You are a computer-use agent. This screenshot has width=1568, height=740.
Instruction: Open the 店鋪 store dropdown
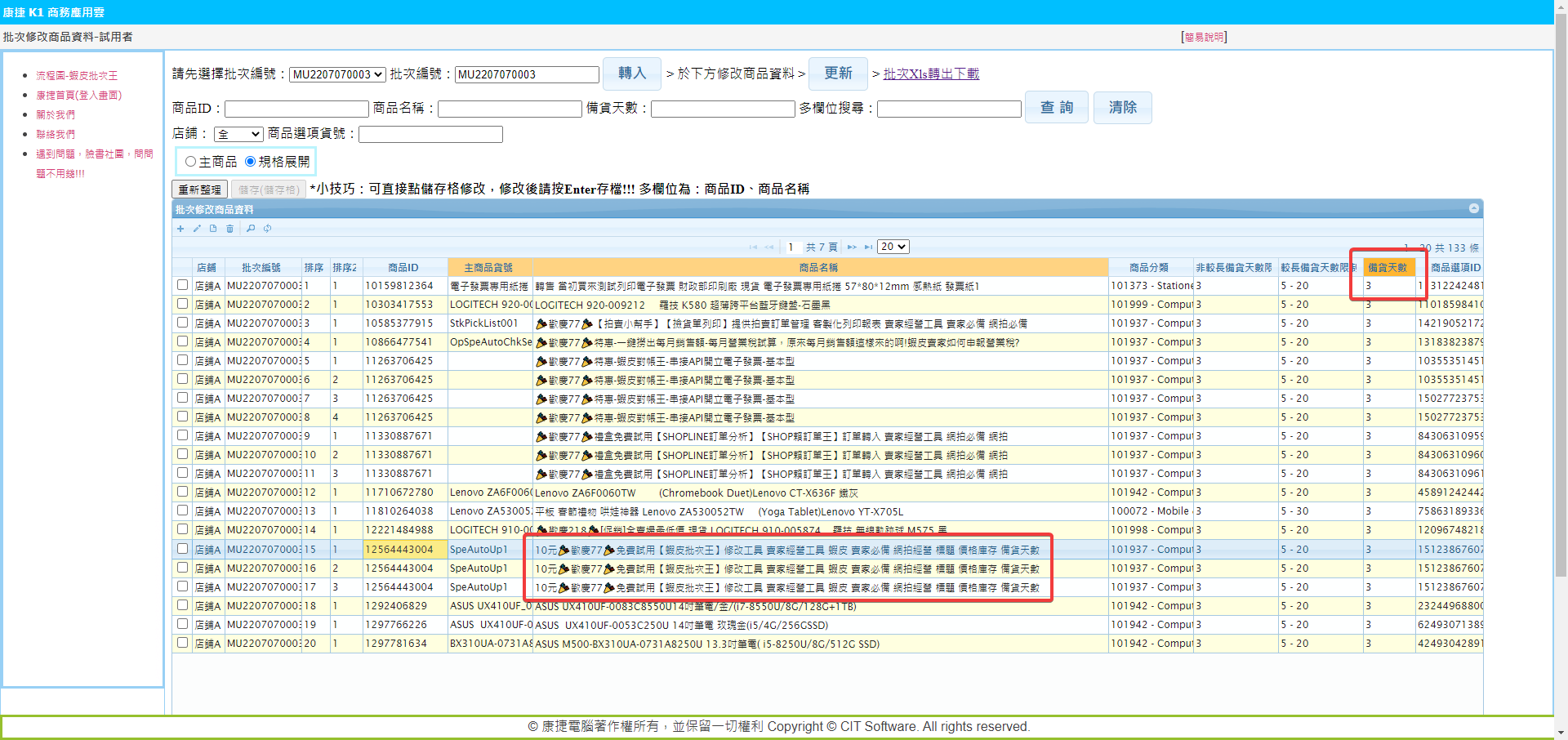pyautogui.click(x=238, y=134)
